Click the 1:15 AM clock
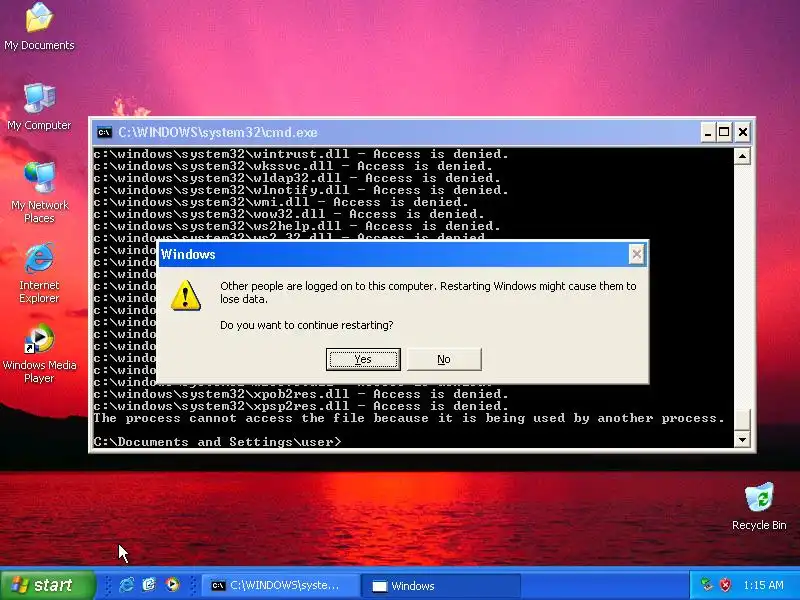The width and height of the screenshot is (800, 600). (x=763, y=585)
